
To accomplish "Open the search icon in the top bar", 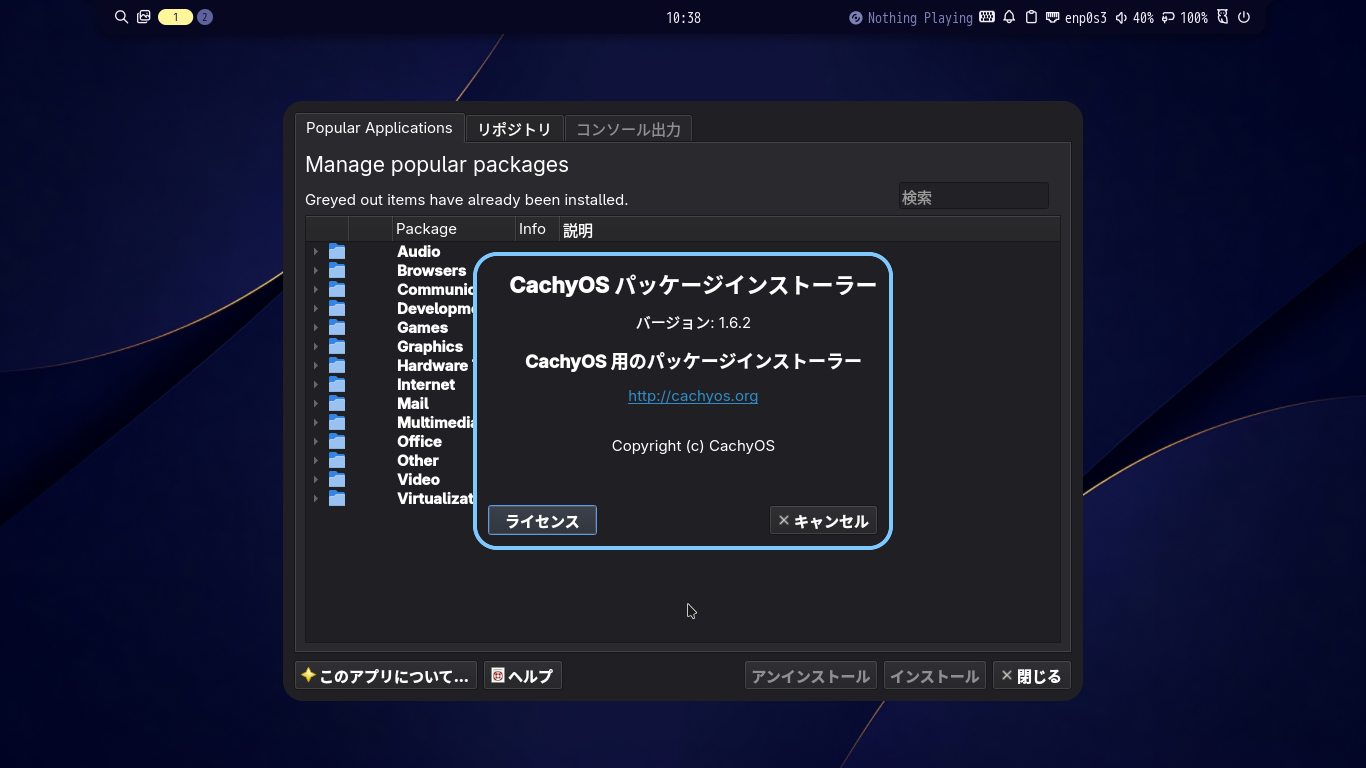I will 122,17.
